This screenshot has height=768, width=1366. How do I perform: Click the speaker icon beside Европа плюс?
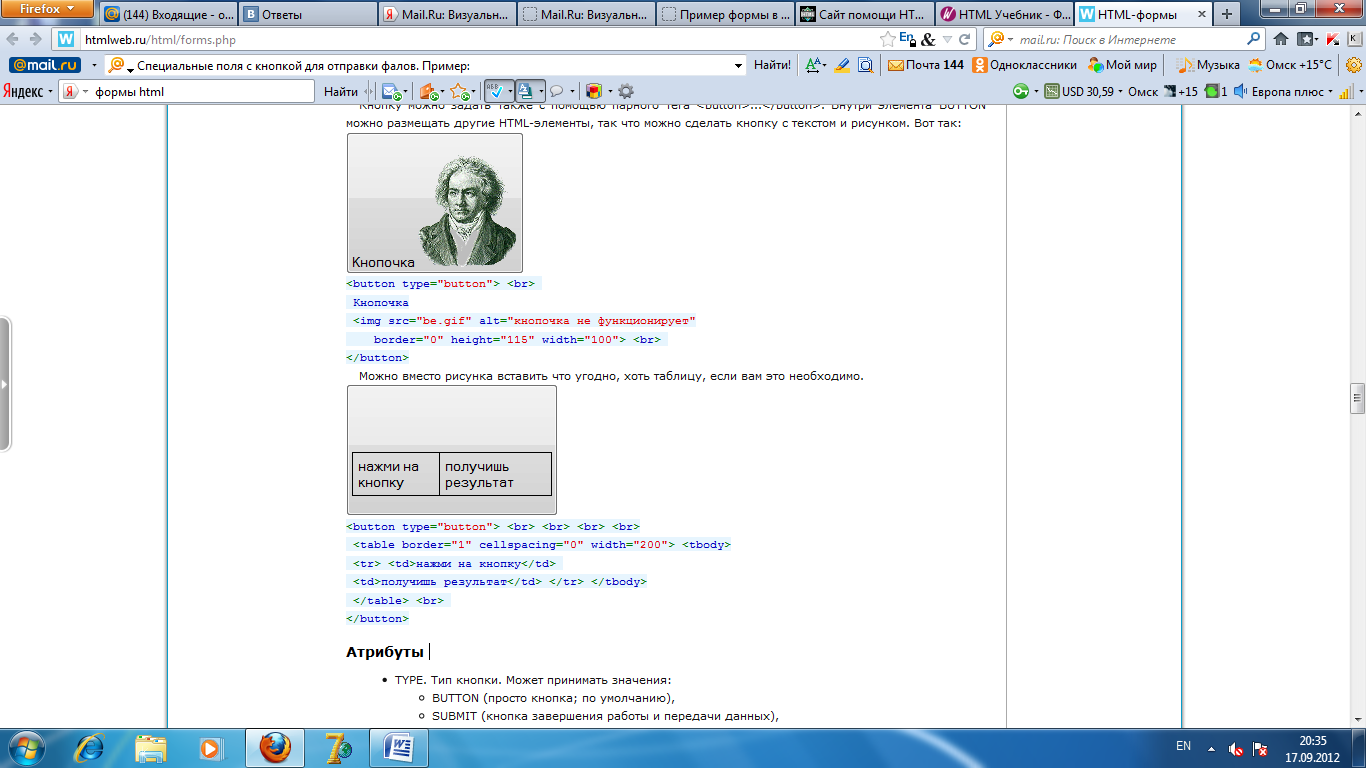click(1240, 91)
